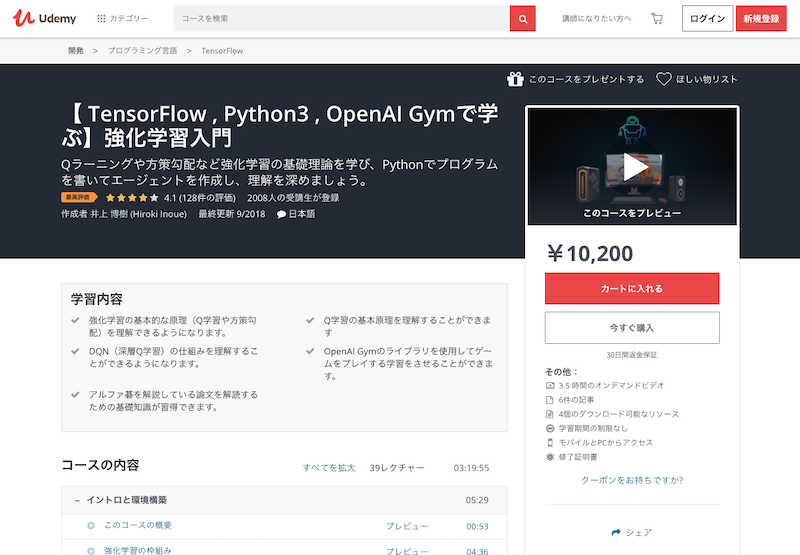Image resolution: width=800 pixels, height=555 pixels.
Task: Go to TensorFlow breadcrumb
Action: click(222, 51)
